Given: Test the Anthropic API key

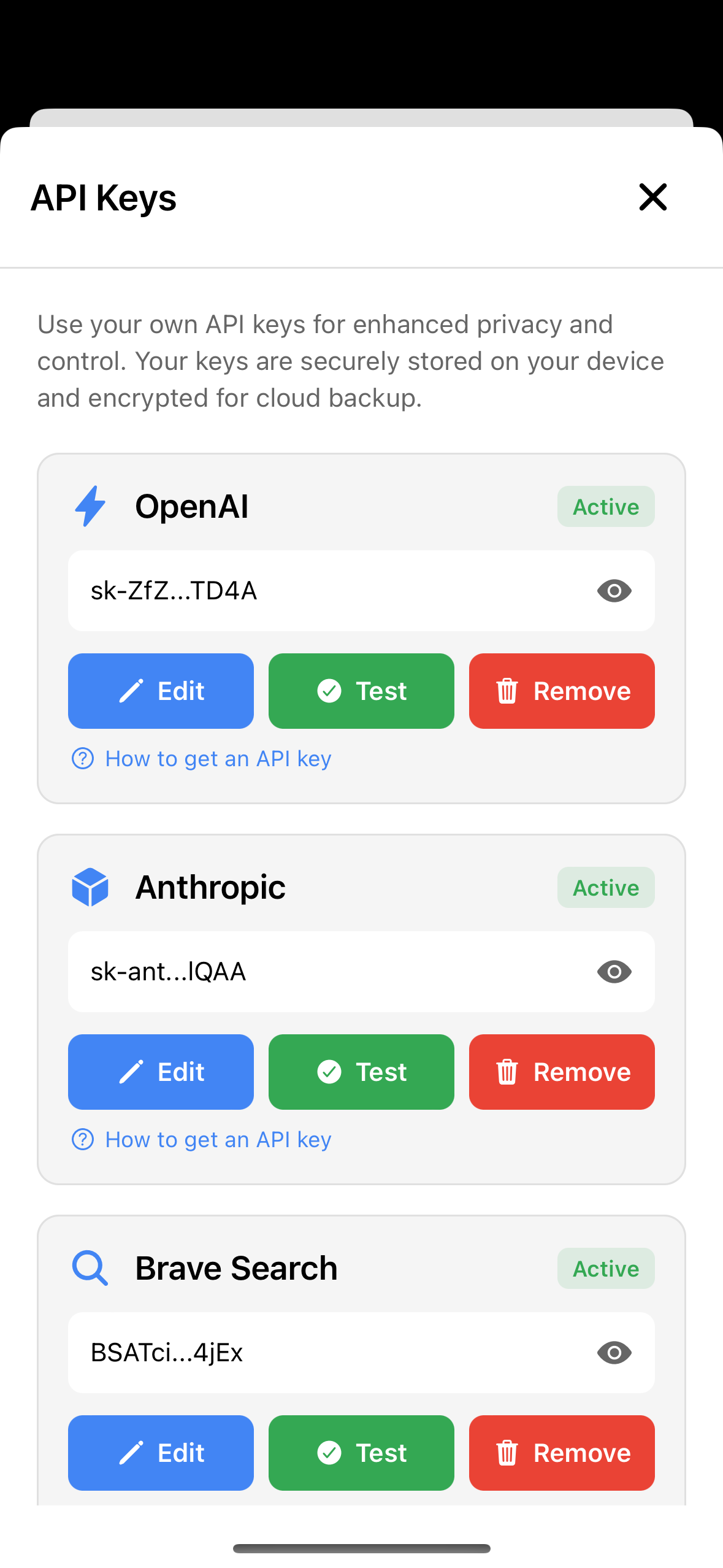Looking at the screenshot, I should (x=361, y=1072).
